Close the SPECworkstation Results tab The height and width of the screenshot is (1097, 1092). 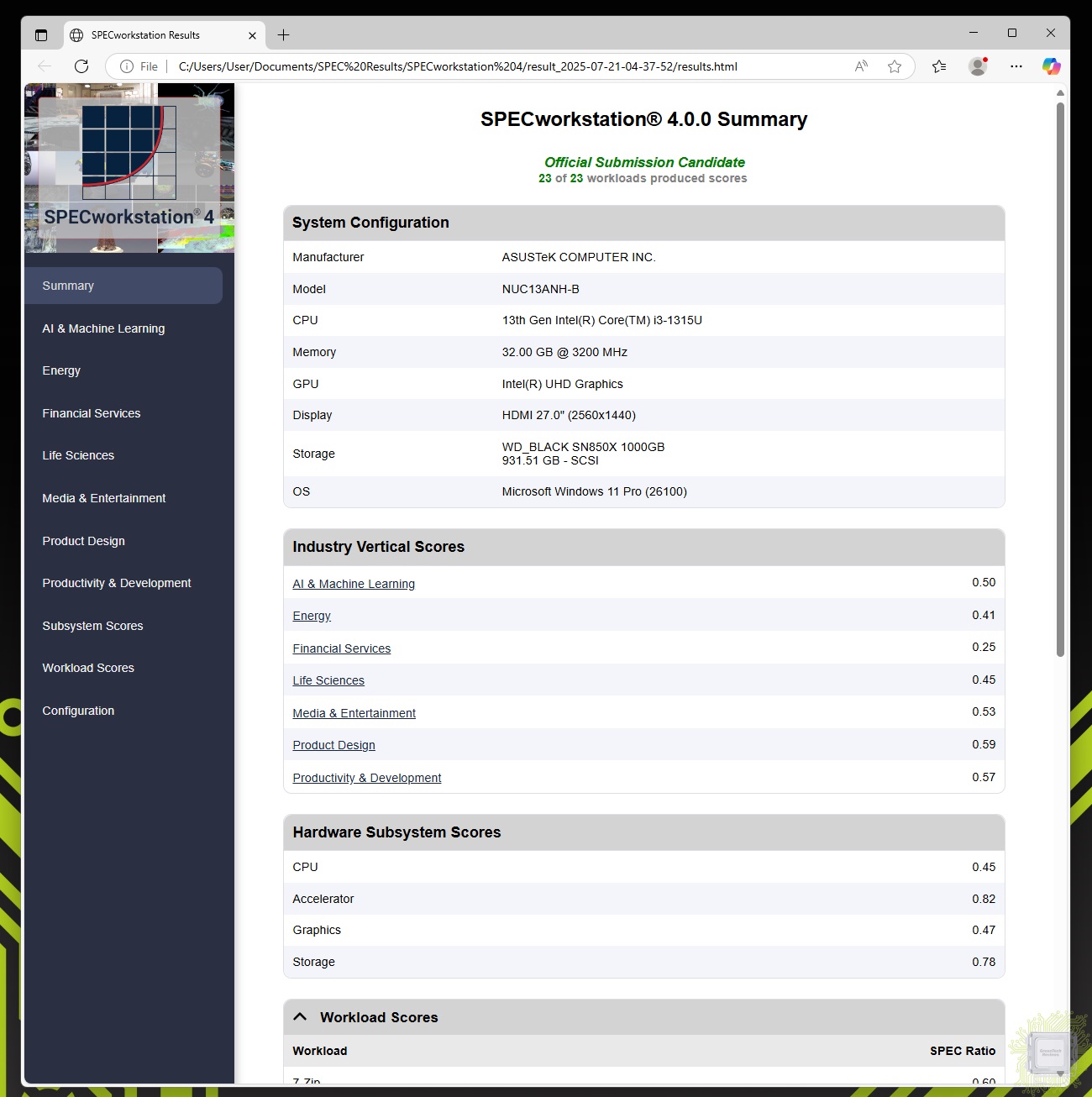tap(252, 35)
